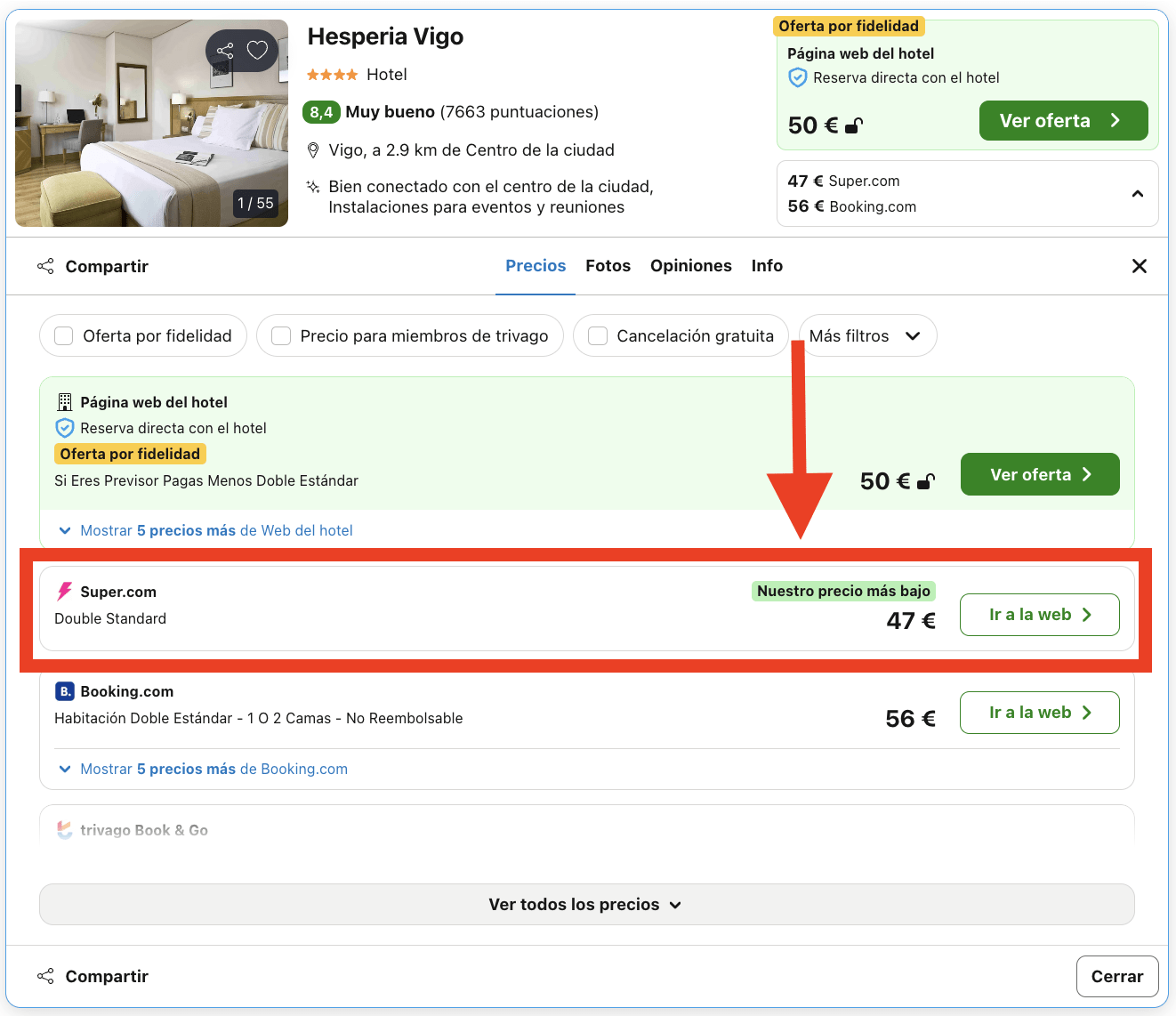The image size is (1176, 1016).
Task: Click the shield icon beside Reserva directa in list
Action: click(64, 428)
